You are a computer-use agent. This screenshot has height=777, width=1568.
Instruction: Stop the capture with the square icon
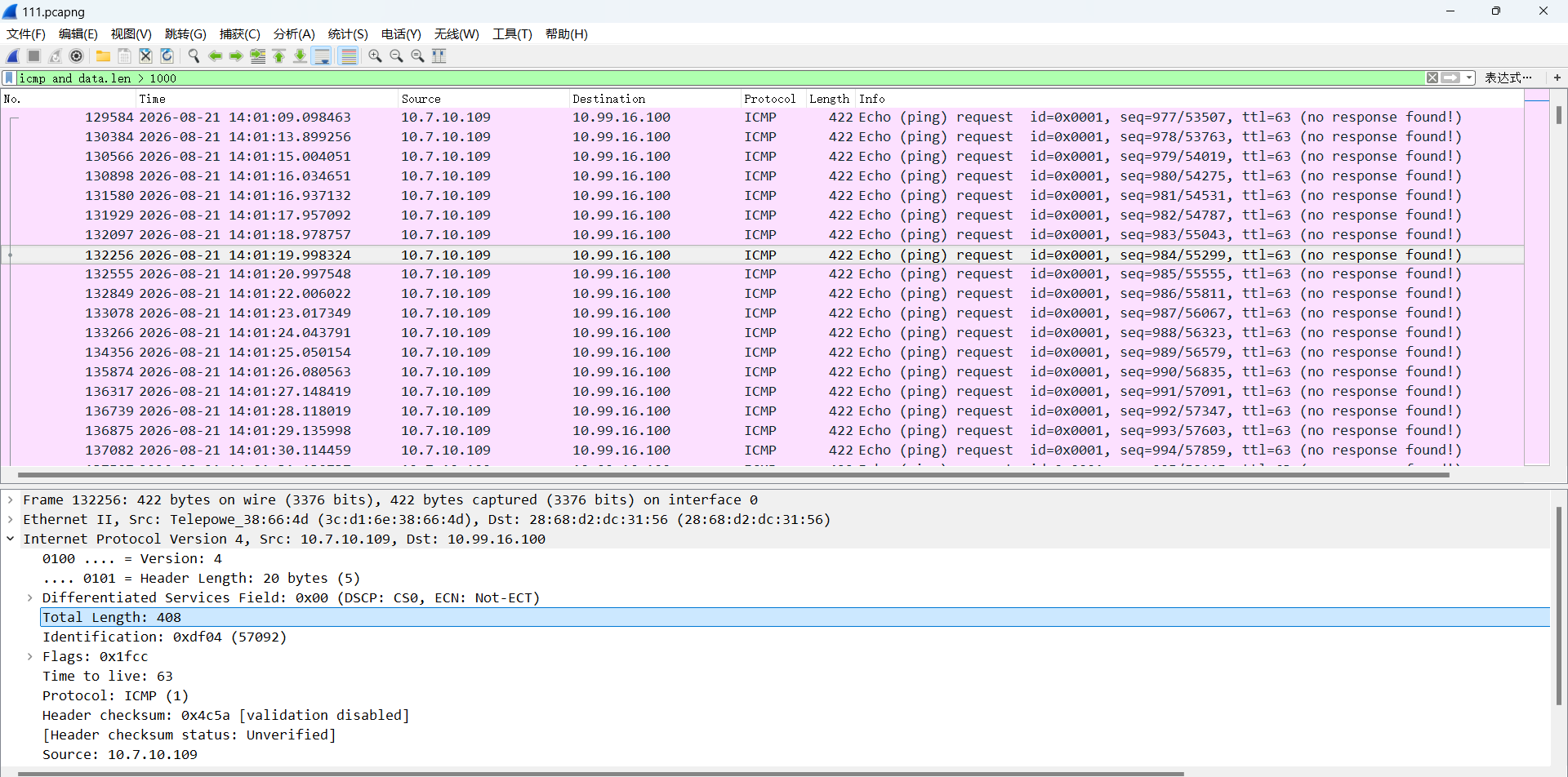pyautogui.click(x=33, y=56)
